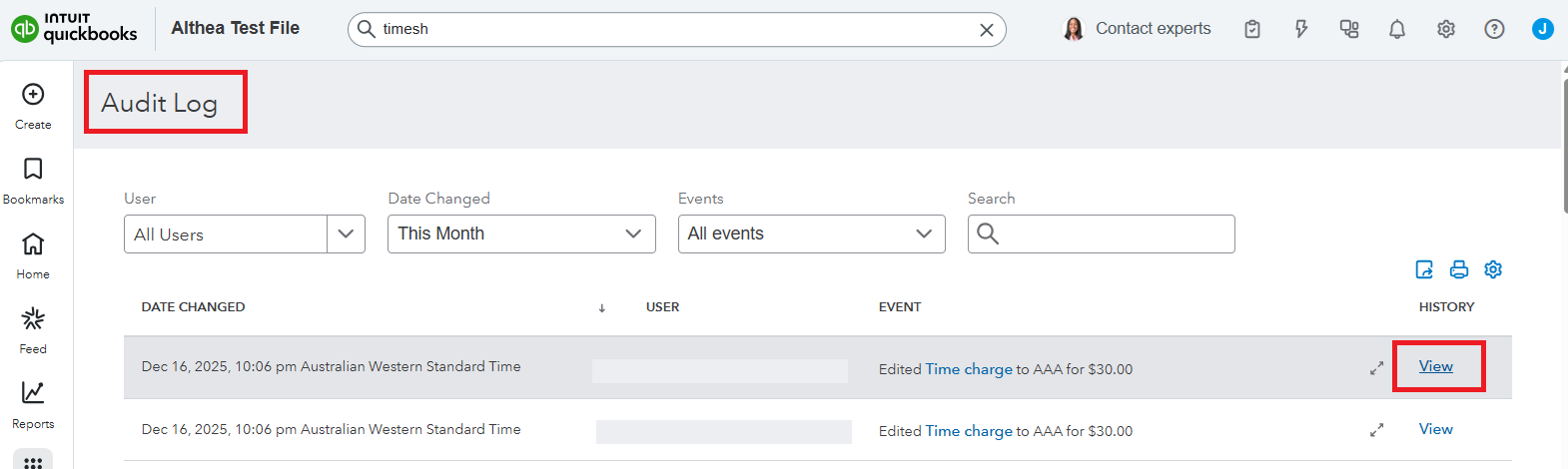The image size is (1568, 469).
Task: Click the notifications bell icon
Action: (x=1397, y=29)
